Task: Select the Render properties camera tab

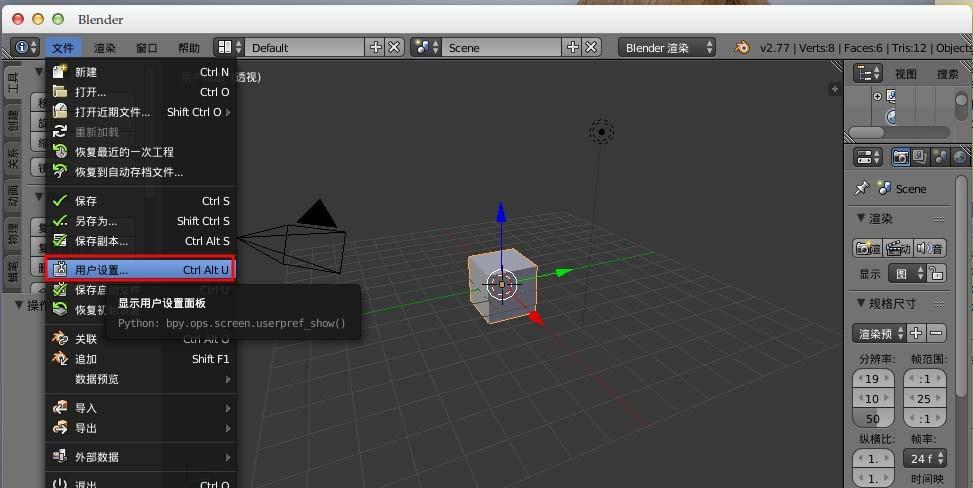Action: coord(900,157)
